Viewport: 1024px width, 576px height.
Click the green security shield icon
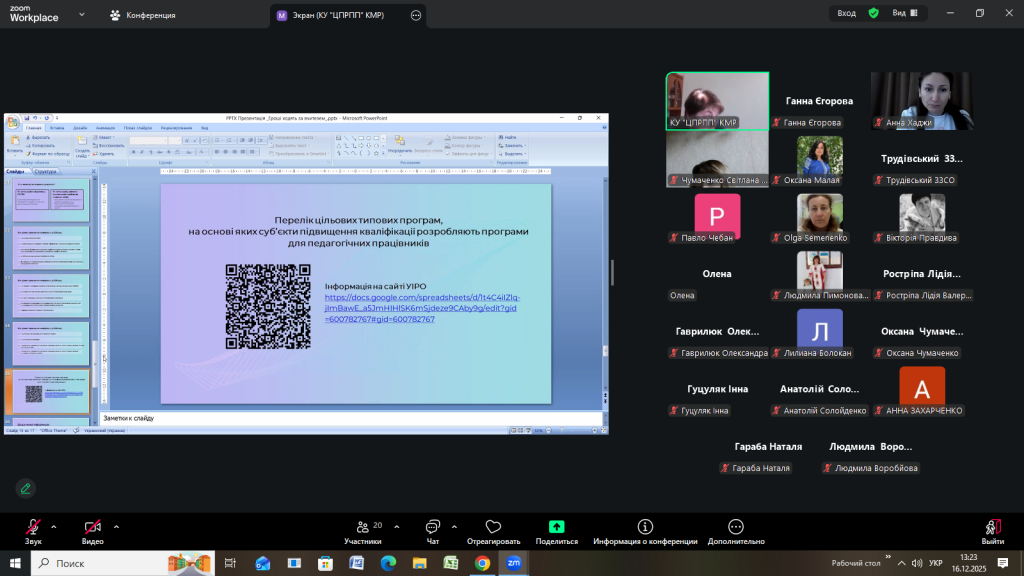873,13
